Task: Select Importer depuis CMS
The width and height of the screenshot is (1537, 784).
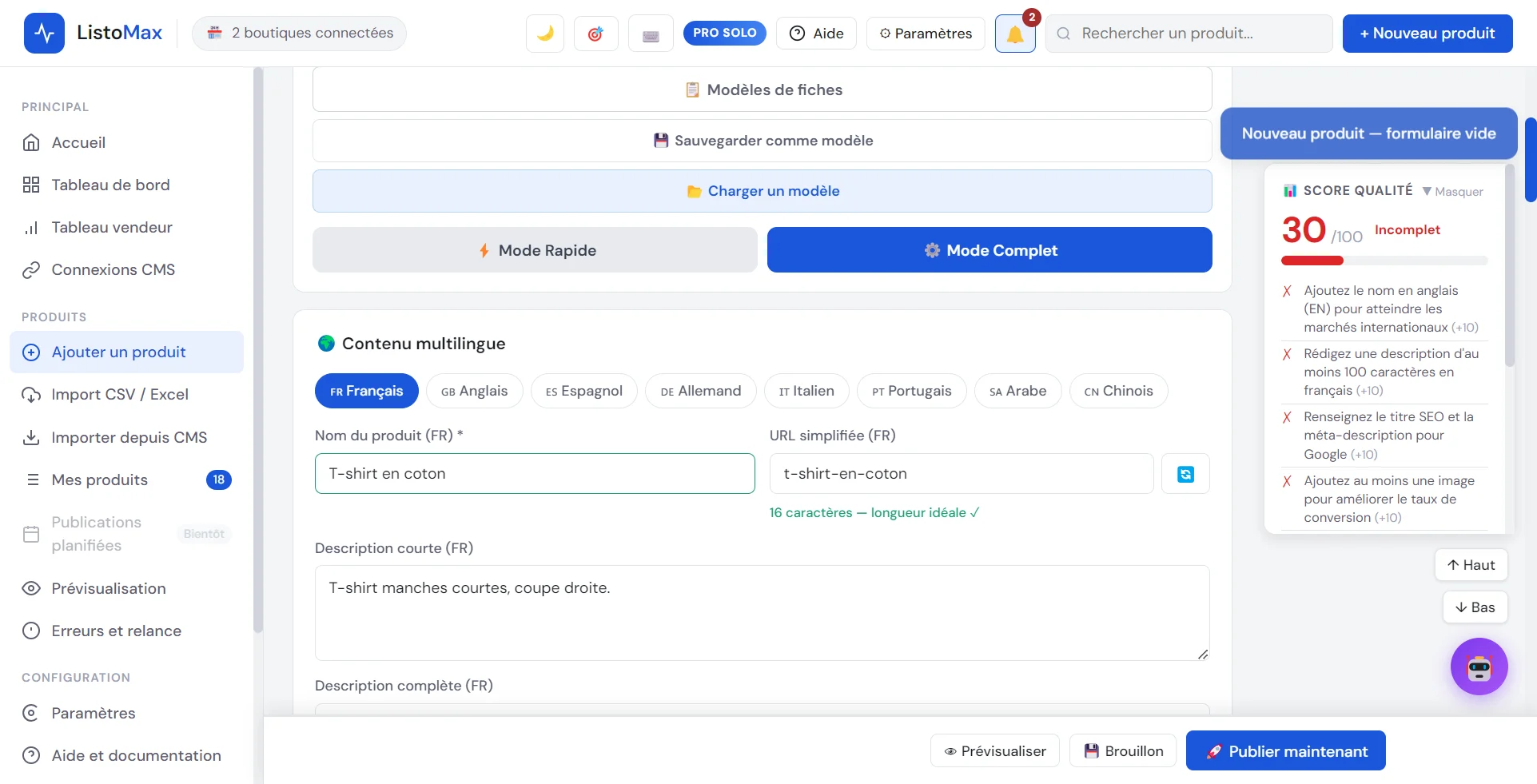Action: (x=127, y=437)
